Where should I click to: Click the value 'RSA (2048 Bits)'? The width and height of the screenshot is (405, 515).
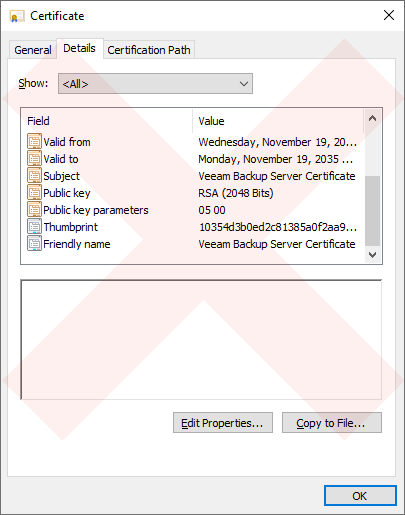(x=236, y=193)
